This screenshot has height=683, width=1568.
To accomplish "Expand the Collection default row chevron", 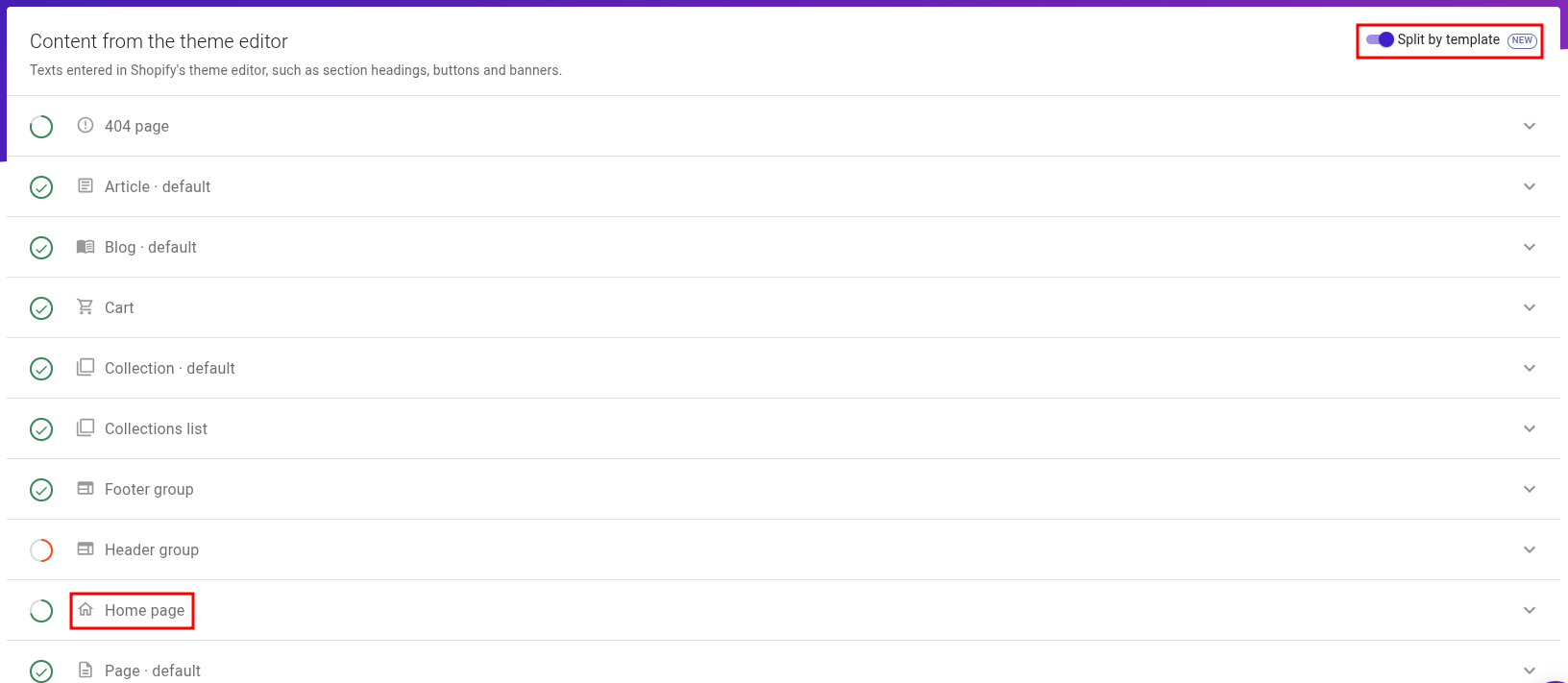I will click(x=1530, y=368).
